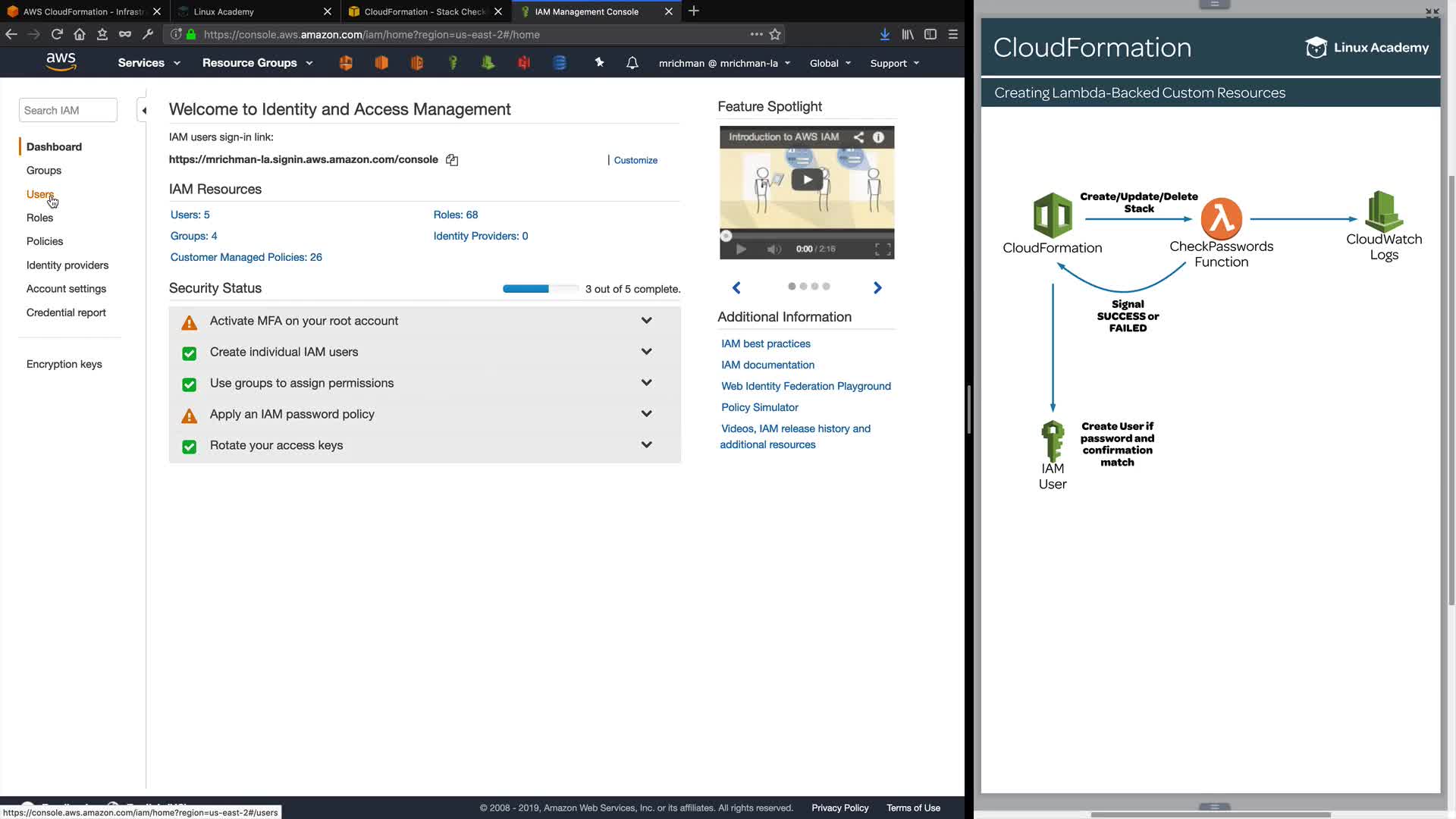Image resolution: width=1456 pixels, height=819 pixels.
Task: Bookmark the page with the star icon
Action: click(x=775, y=34)
